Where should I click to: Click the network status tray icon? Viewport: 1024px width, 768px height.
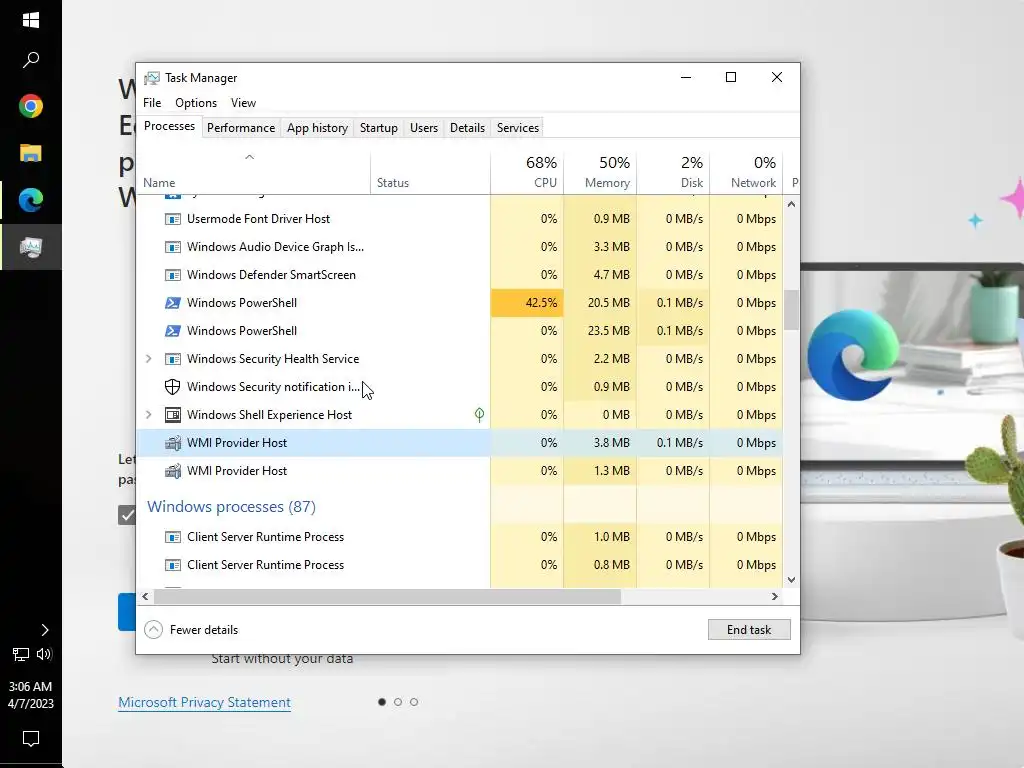pyautogui.click(x=20, y=654)
